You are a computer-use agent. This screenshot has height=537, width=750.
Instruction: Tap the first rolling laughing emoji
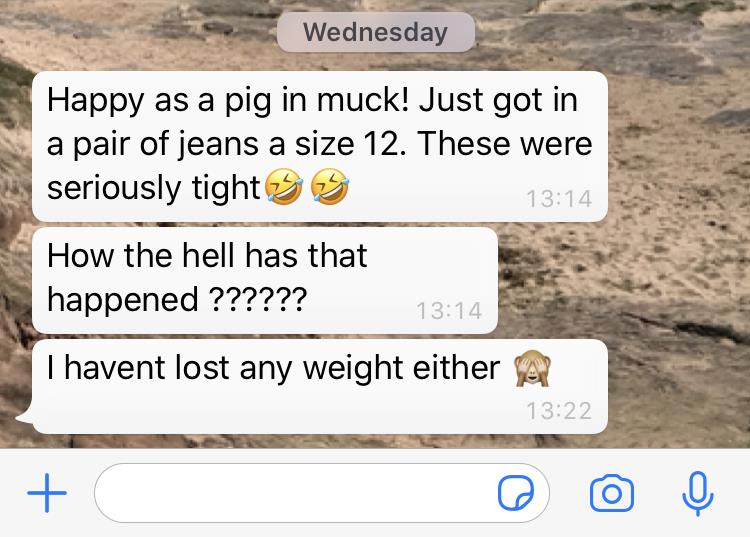pos(283,186)
